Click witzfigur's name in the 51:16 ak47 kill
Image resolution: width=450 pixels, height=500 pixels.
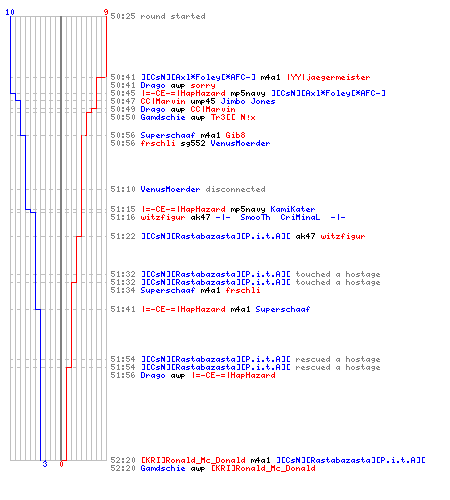pos(163,217)
